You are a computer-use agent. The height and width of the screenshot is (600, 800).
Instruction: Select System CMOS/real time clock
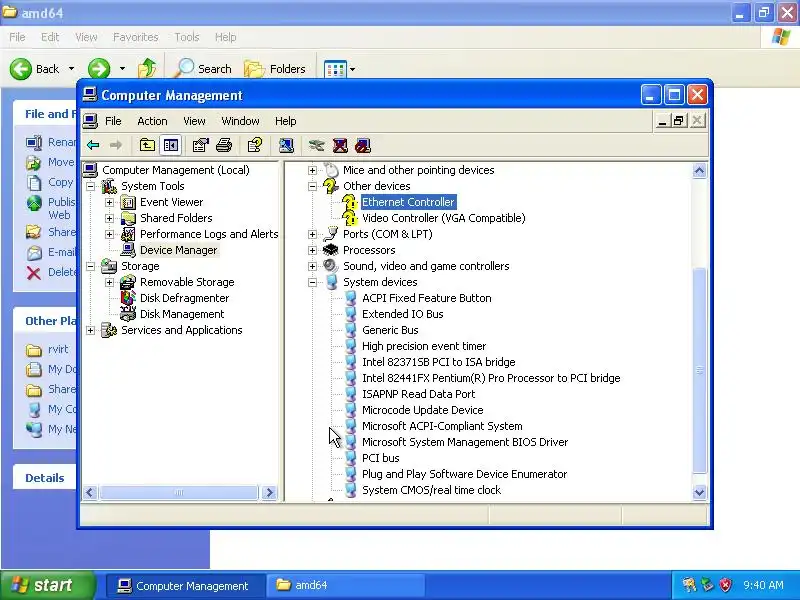tap(431, 490)
